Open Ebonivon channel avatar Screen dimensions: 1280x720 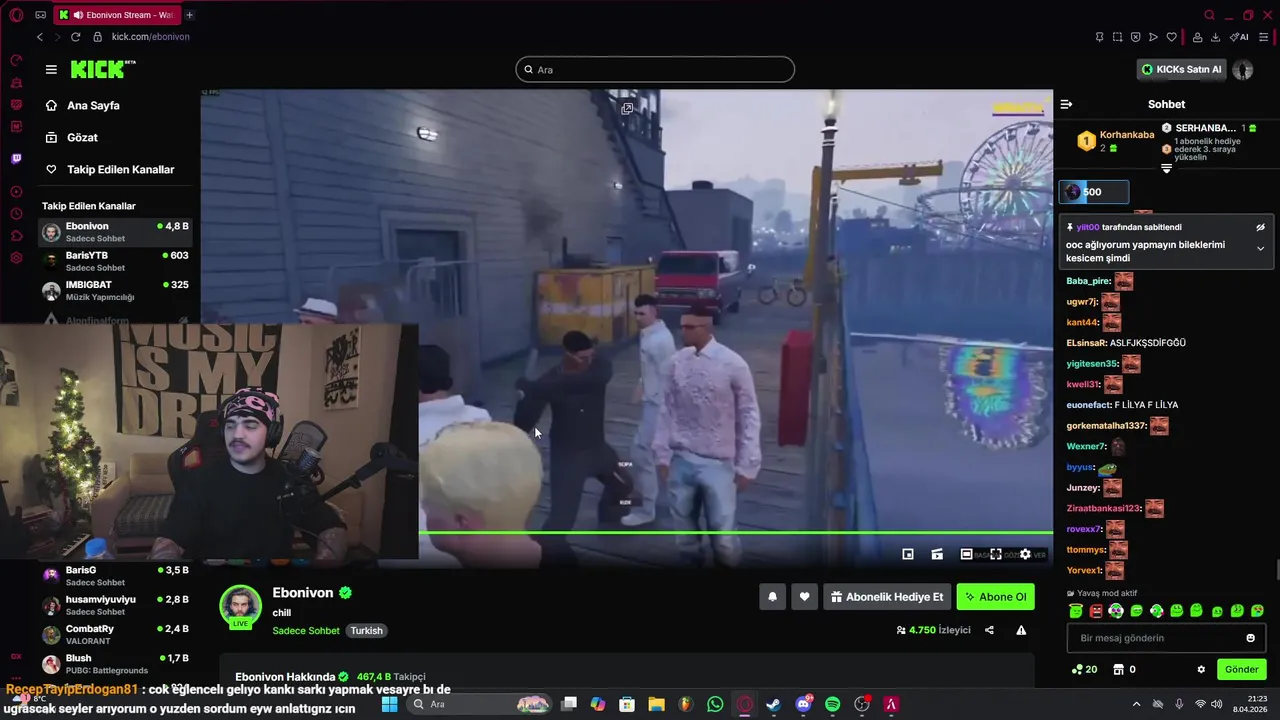pos(240,605)
